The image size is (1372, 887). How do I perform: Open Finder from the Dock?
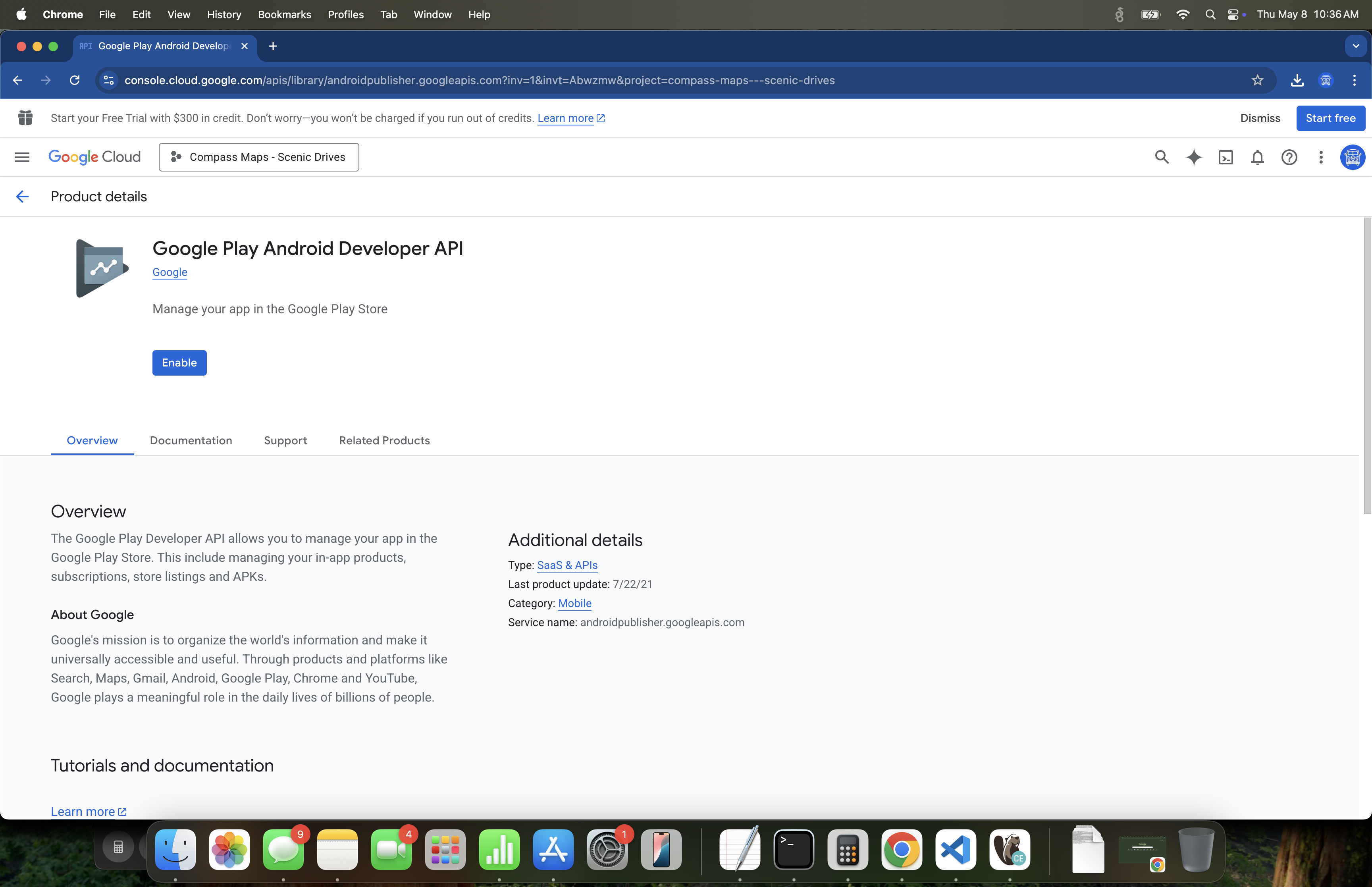[x=175, y=850]
